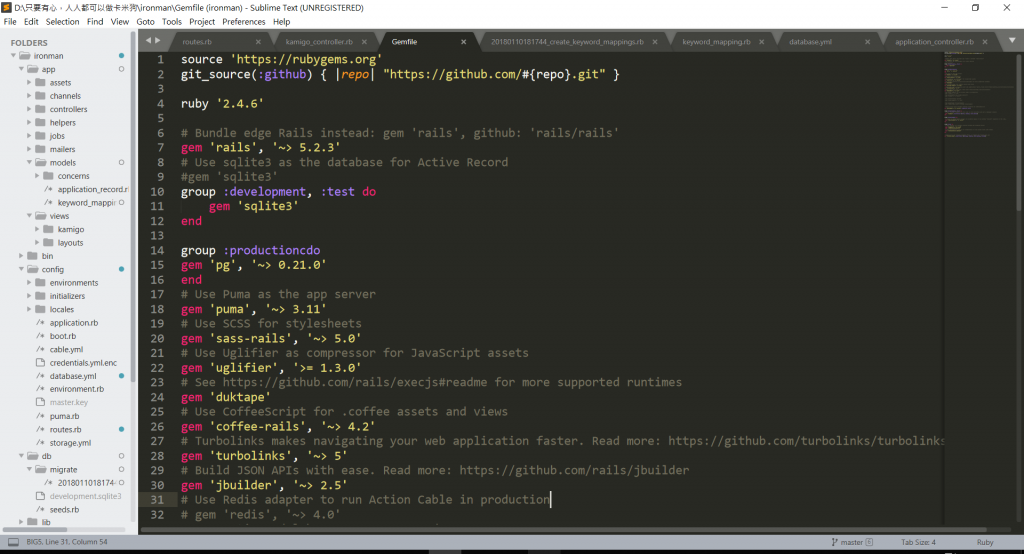Viewport: 1024px width, 554px height.
Task: Open cable.yml in the sidebar
Action: [66, 350]
